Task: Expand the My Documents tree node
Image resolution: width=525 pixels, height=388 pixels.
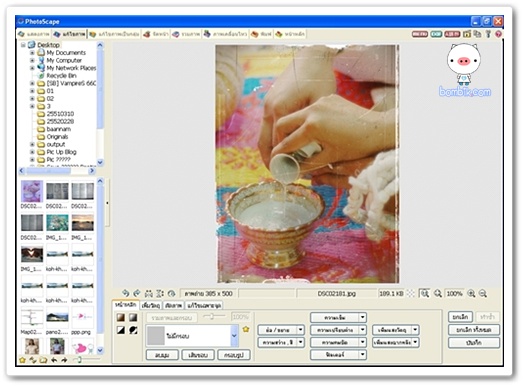Action: click(x=32, y=53)
